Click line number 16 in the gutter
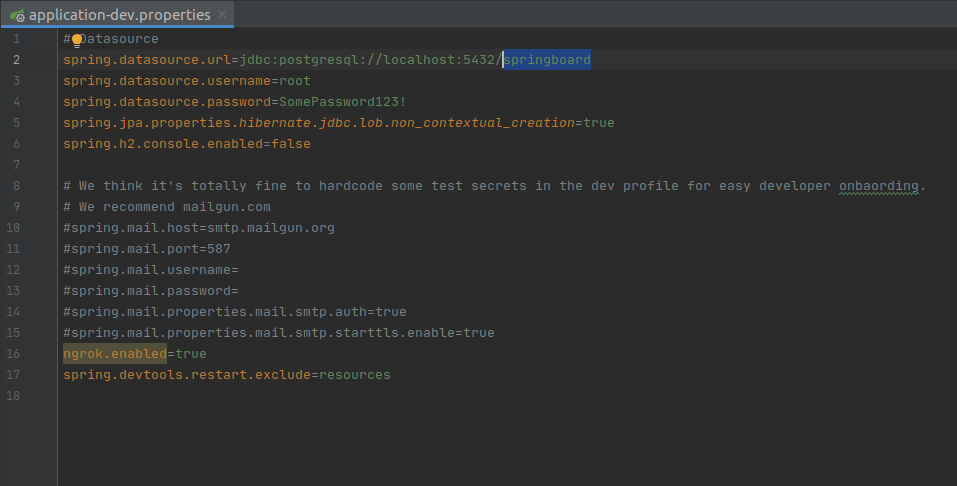 [x=13, y=354]
